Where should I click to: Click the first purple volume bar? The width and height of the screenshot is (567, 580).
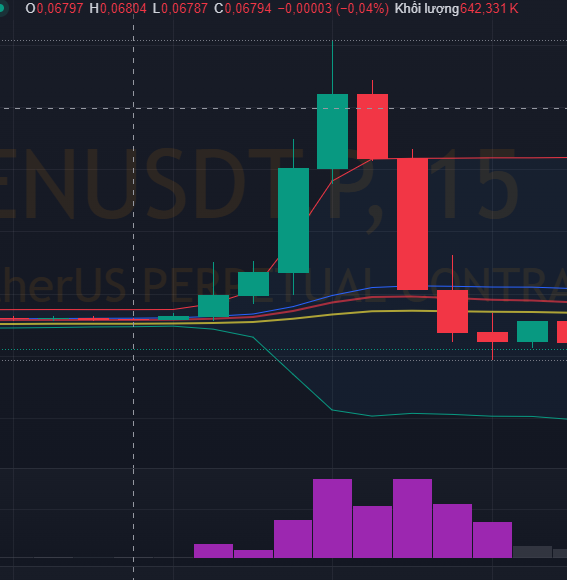[x=213, y=551]
